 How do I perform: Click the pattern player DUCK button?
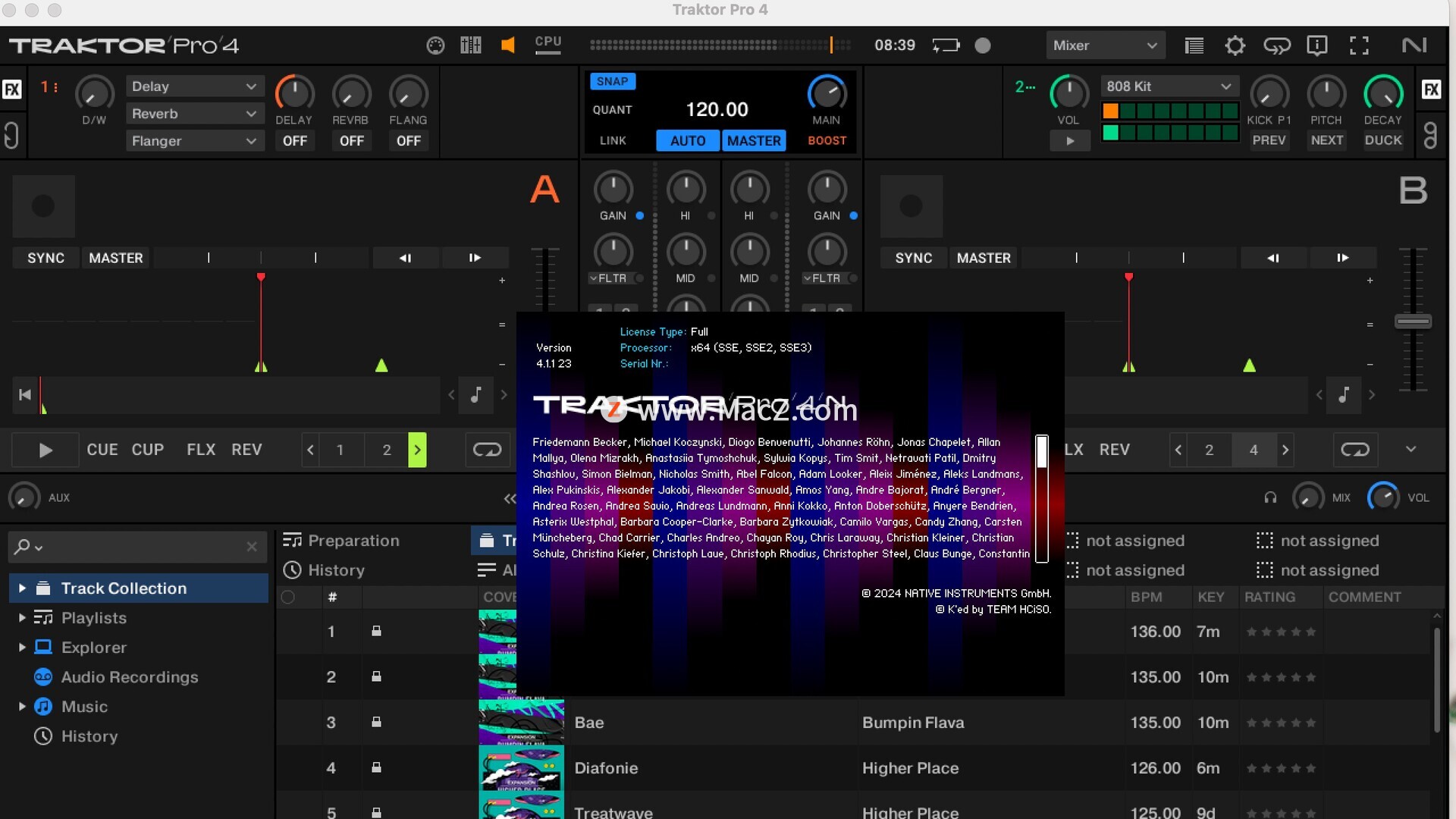point(1383,141)
